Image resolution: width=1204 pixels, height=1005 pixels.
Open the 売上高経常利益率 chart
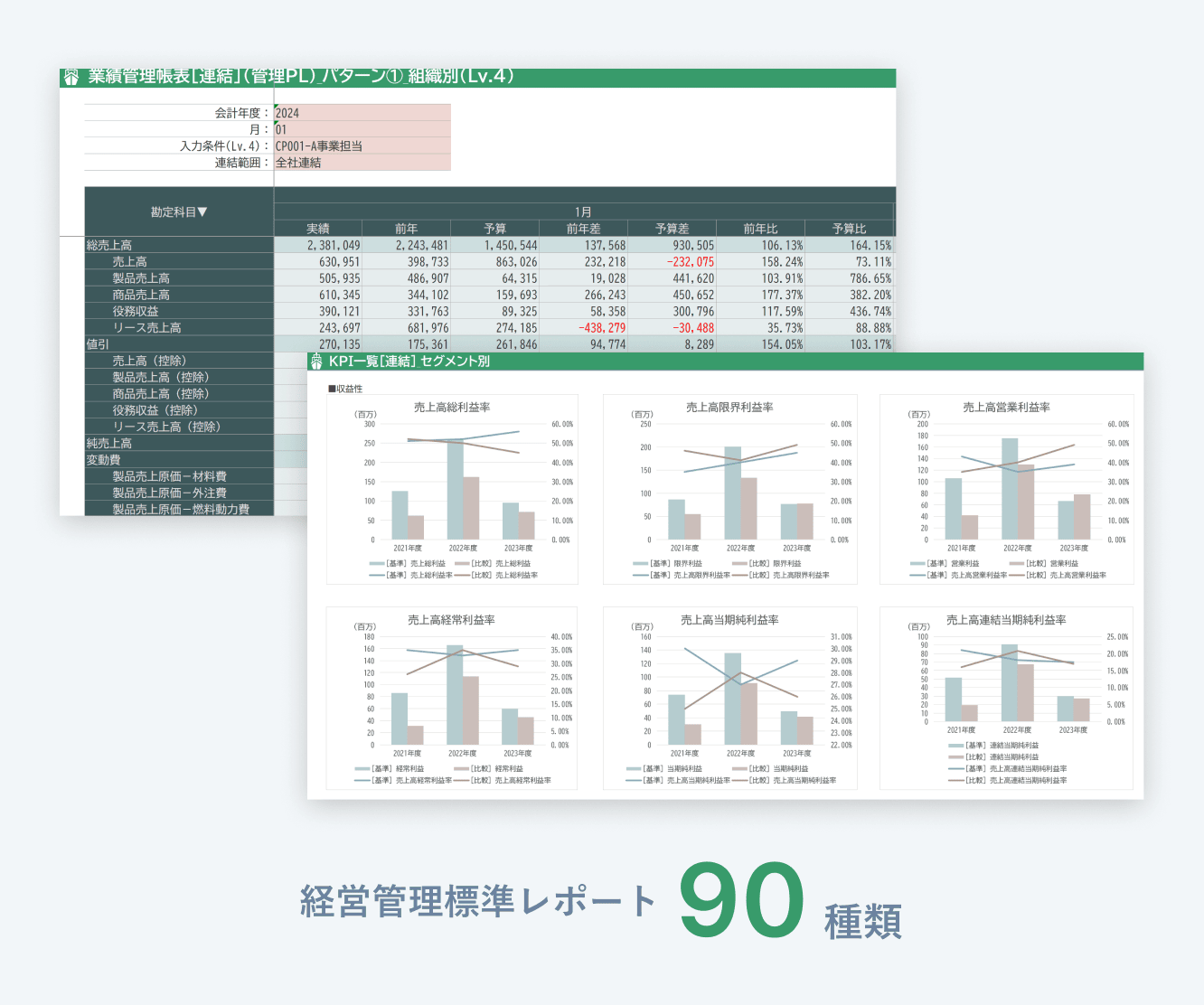451,698
